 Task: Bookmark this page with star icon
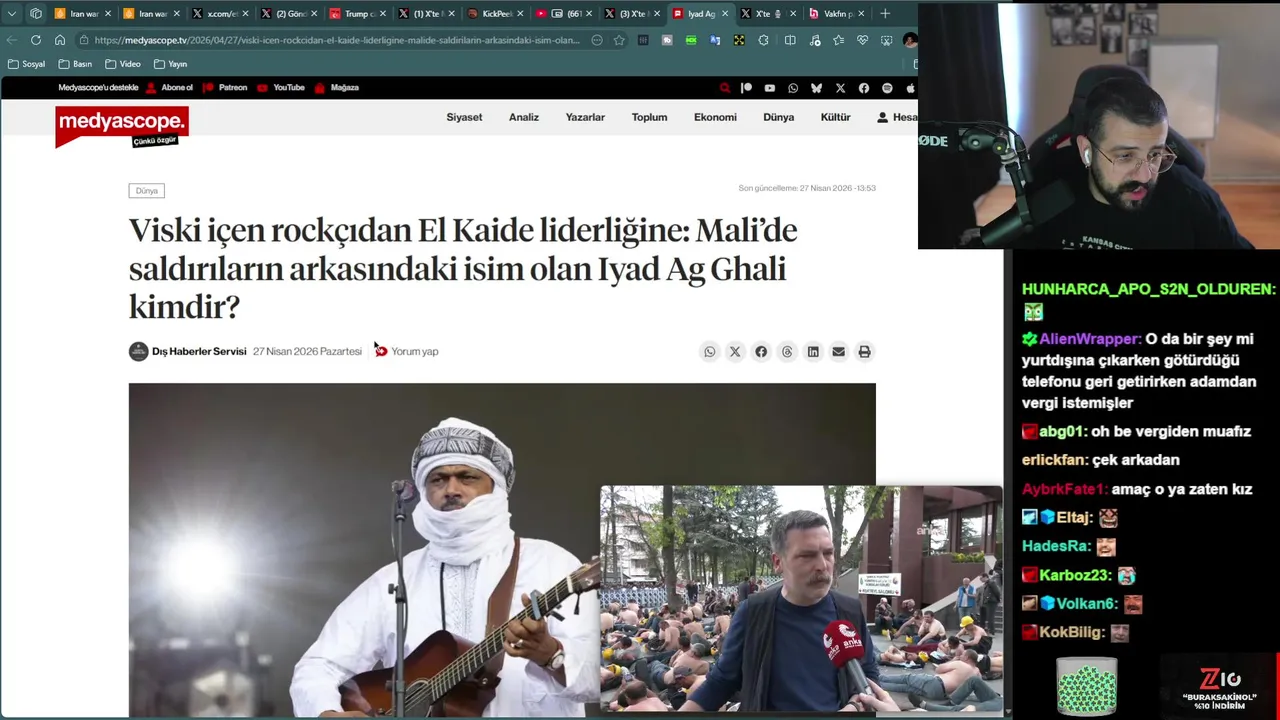tap(619, 40)
